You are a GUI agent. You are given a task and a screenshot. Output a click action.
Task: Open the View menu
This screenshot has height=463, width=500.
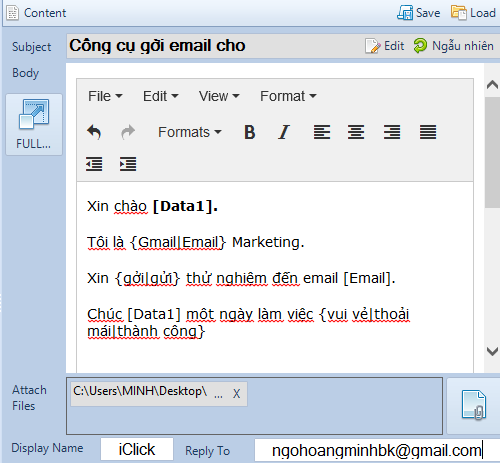click(x=219, y=96)
